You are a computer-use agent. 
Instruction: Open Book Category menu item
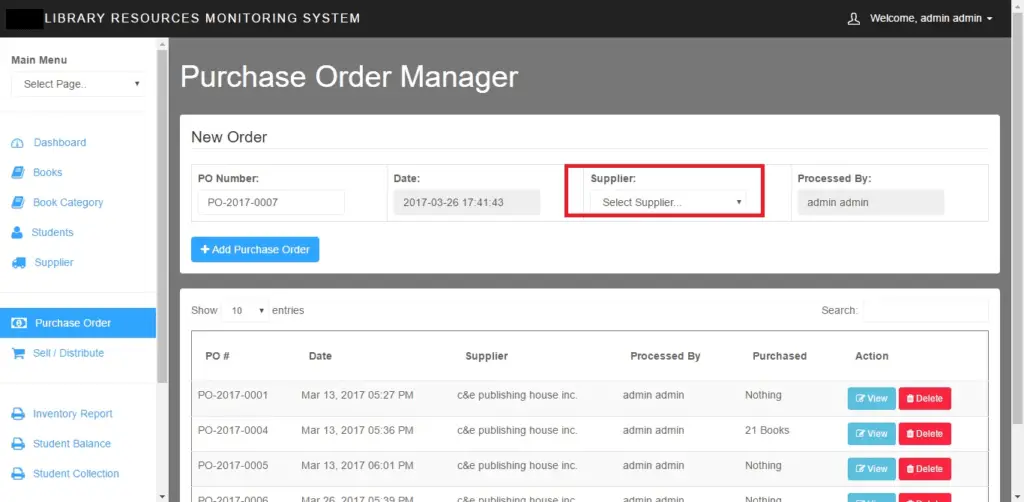click(x=68, y=202)
